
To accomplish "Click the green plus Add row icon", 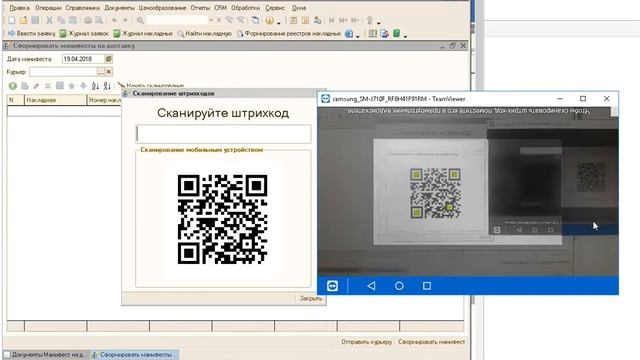I will pos(13,86).
